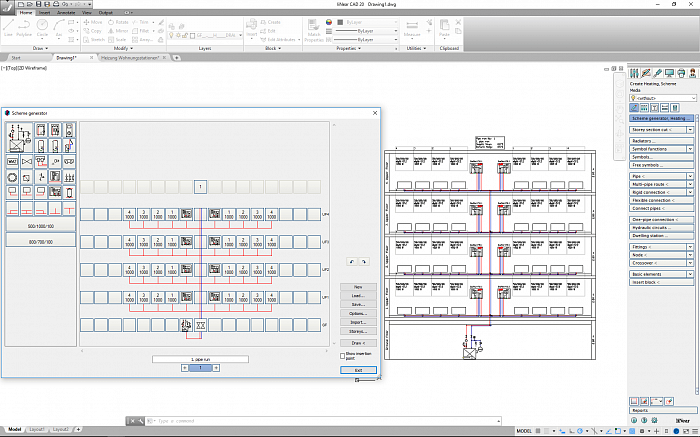Expand the Symbol functions dropdown arrow
Image resolution: width=700 pixels, height=437 pixels.
[x=690, y=149]
